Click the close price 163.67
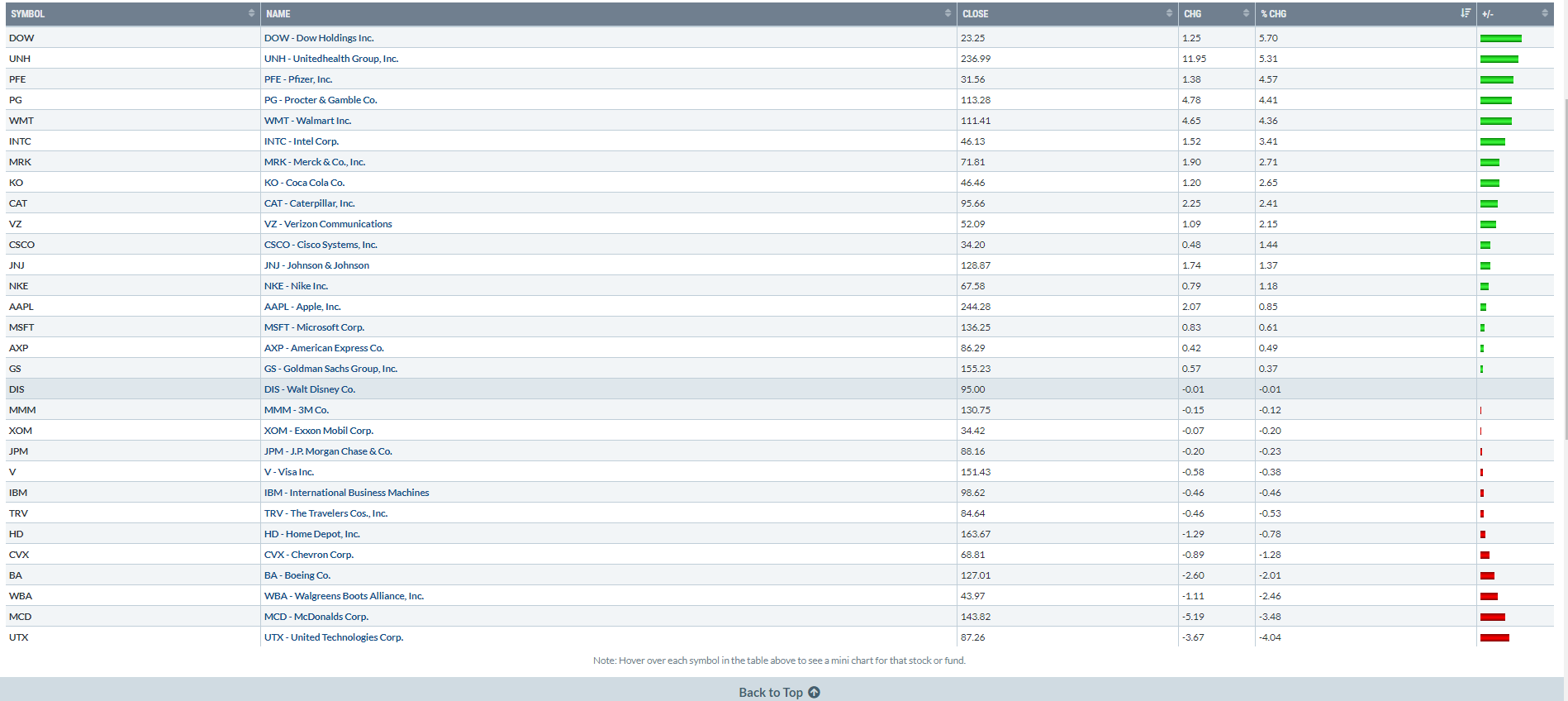The height and width of the screenshot is (701, 1568). pyautogui.click(x=976, y=534)
